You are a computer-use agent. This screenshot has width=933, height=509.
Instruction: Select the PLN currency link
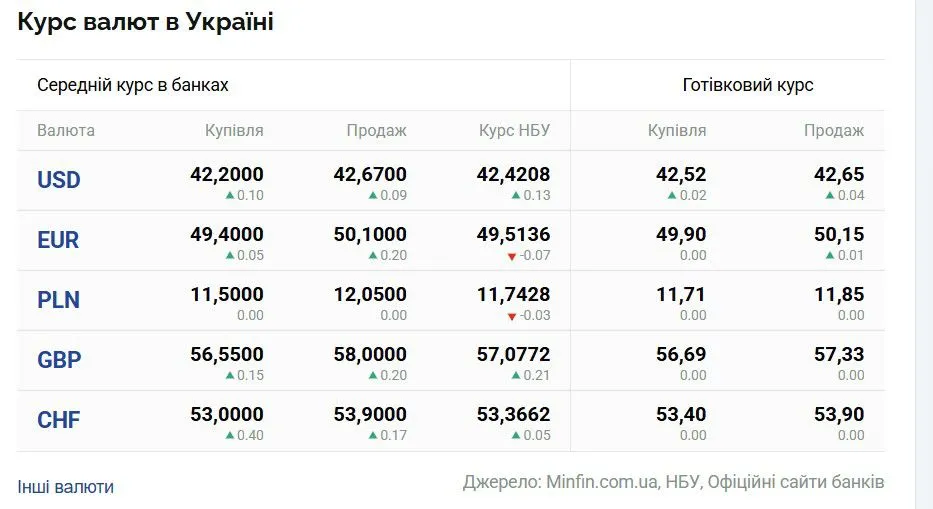[58, 300]
